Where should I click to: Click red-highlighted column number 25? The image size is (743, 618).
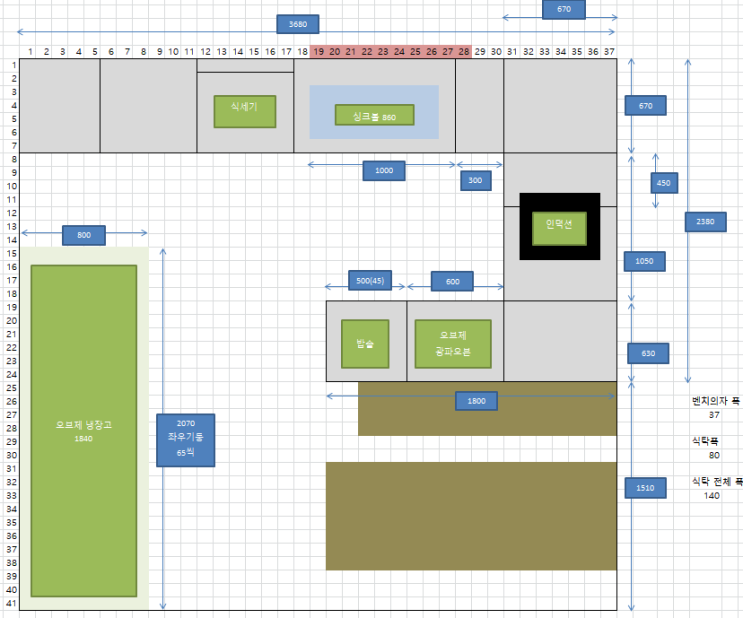(x=415, y=52)
